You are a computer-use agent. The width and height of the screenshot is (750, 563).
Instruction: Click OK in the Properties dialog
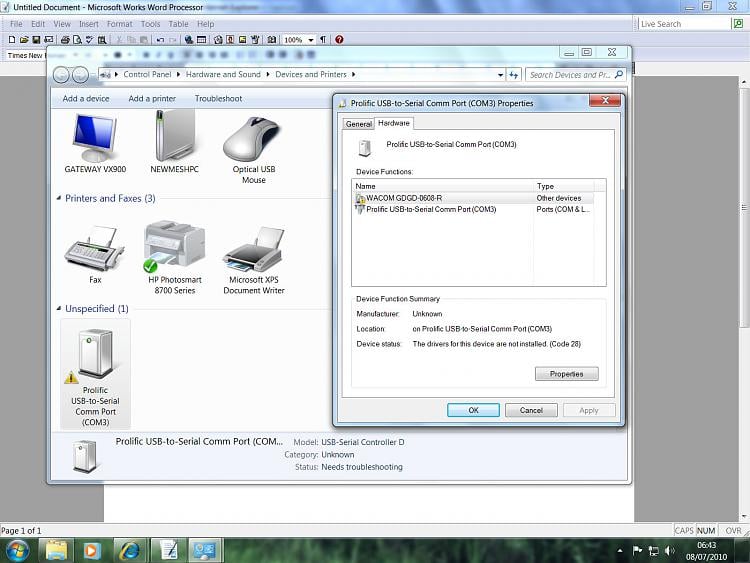tap(473, 410)
